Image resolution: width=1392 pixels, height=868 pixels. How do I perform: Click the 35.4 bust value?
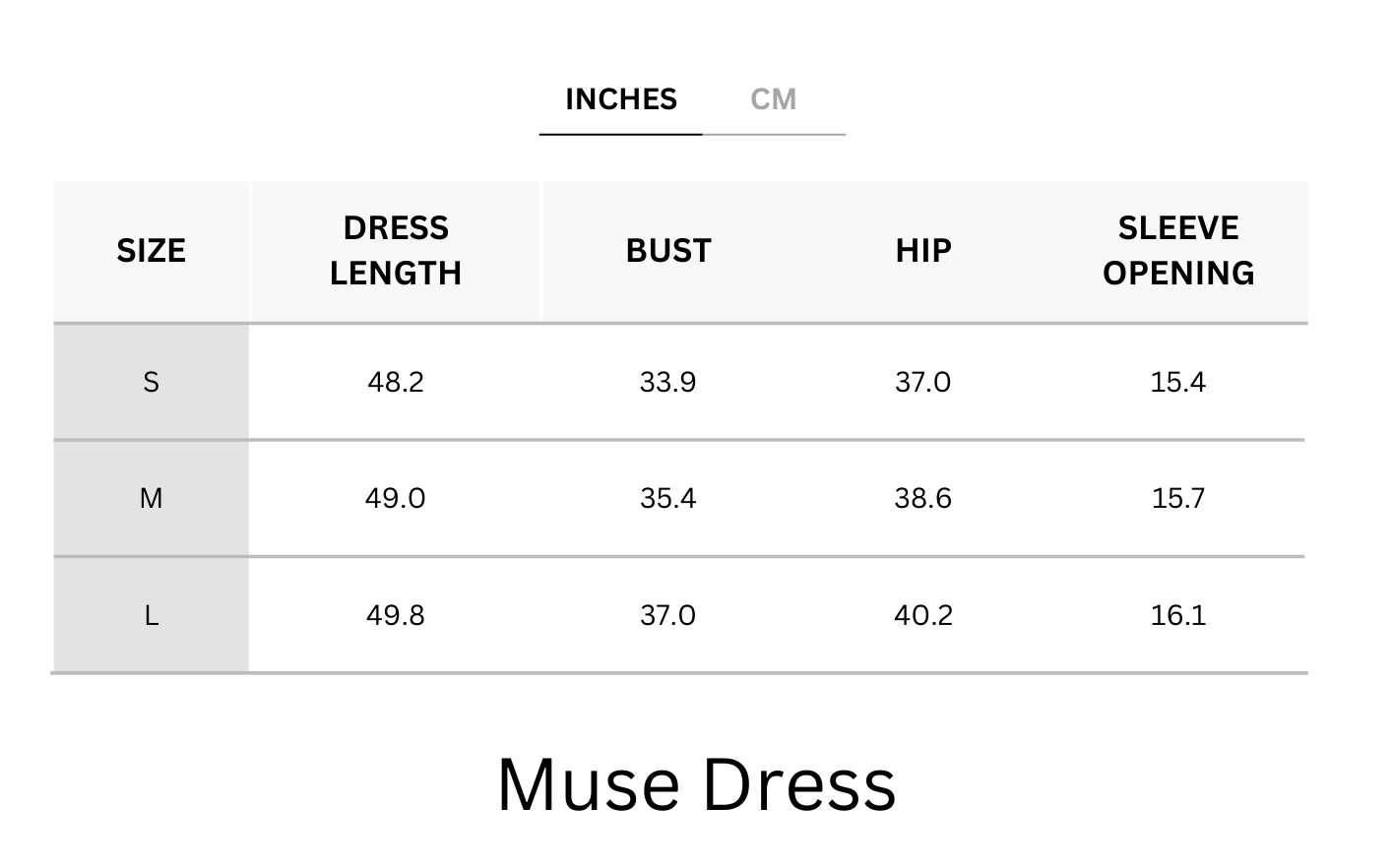click(667, 498)
